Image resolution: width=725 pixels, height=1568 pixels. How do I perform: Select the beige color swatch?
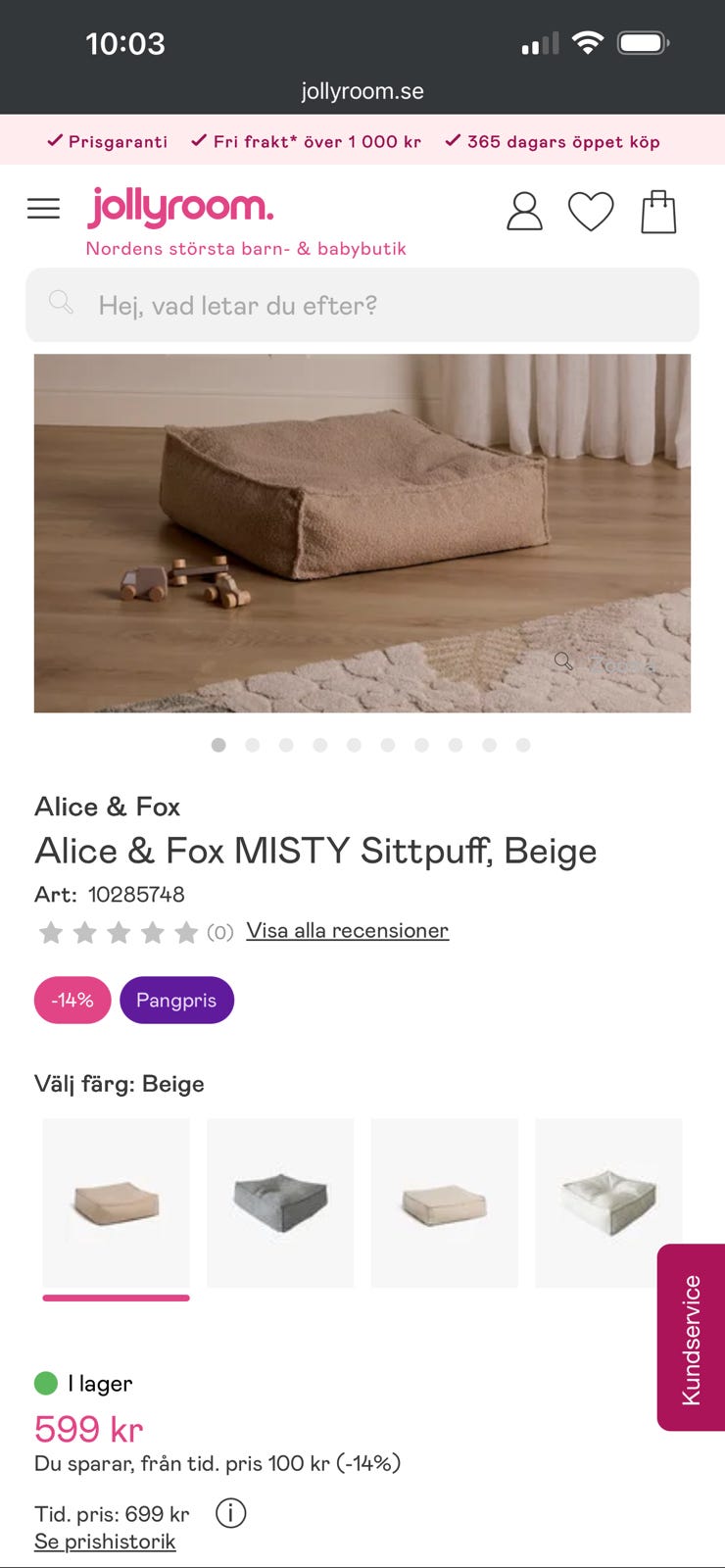pyautogui.click(x=116, y=1202)
